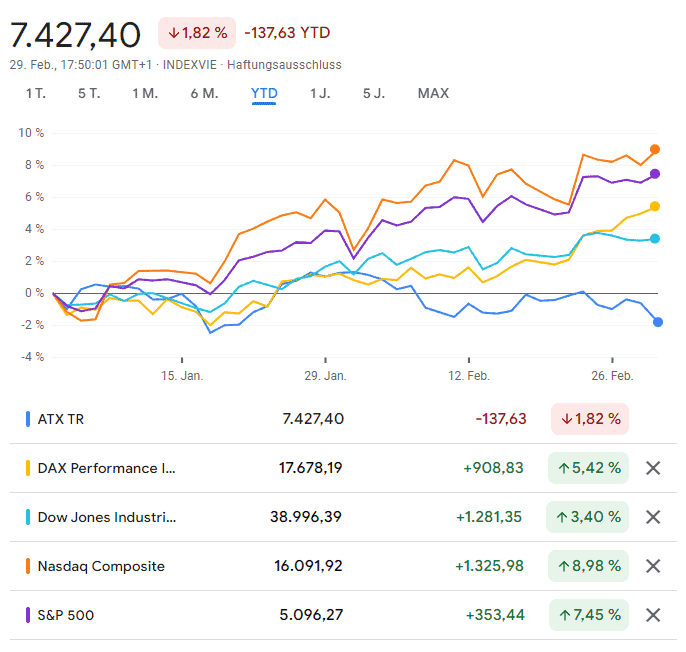The image size is (686, 652).
Task: Click the -4 % y-axis label
Action: pos(33,357)
